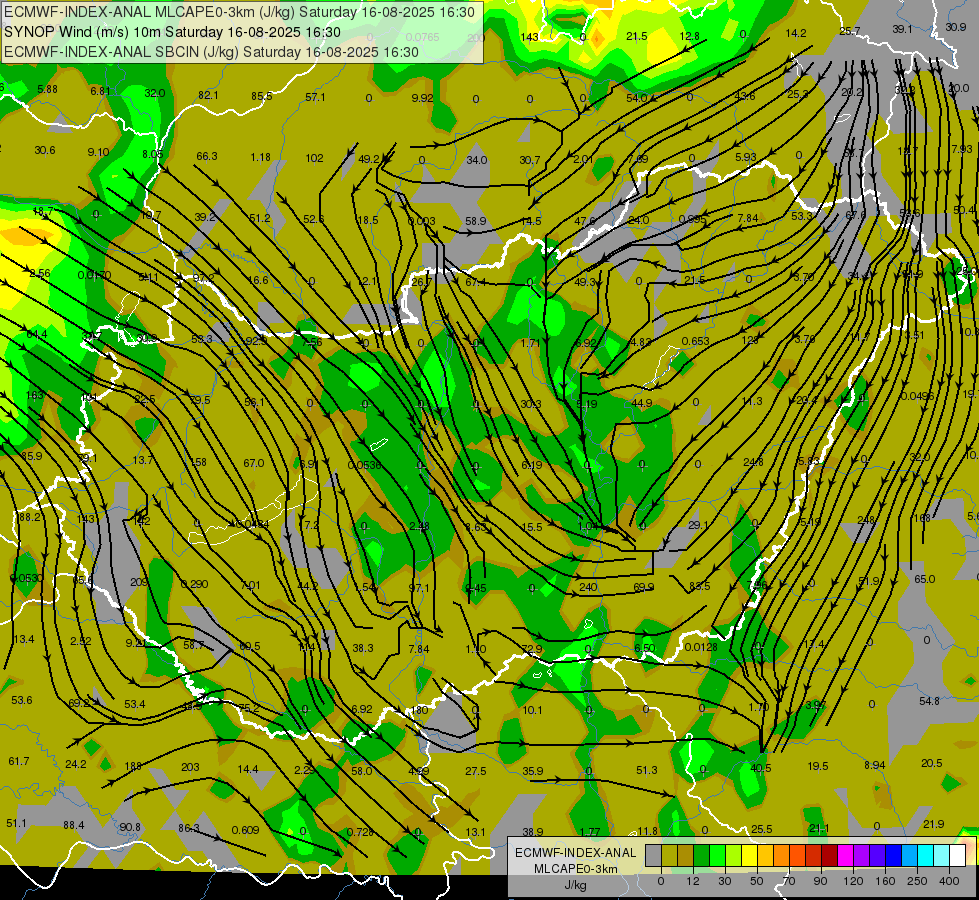
Task: Click the map value '0.290'
Action: tap(194, 584)
